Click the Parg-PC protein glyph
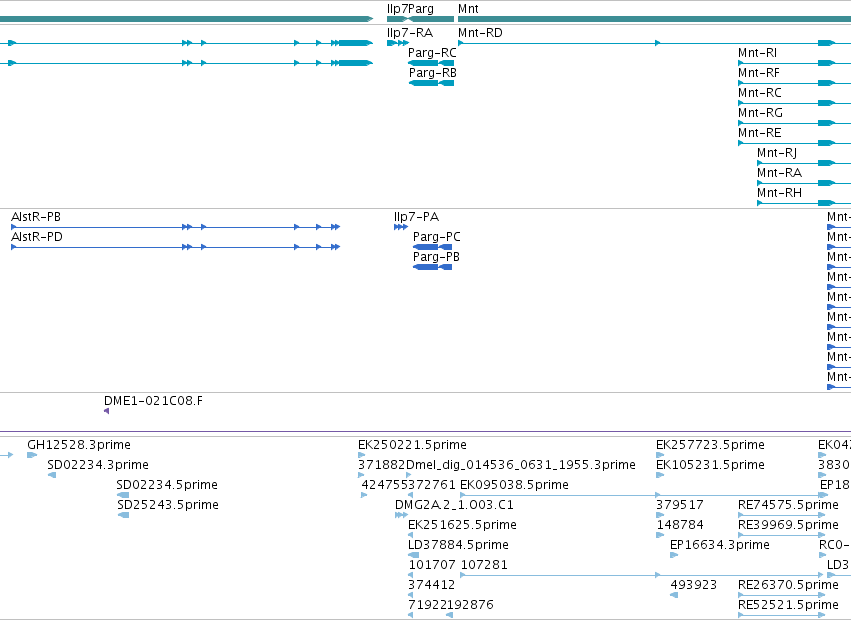Screen dimensions: 851x620 coord(433,247)
